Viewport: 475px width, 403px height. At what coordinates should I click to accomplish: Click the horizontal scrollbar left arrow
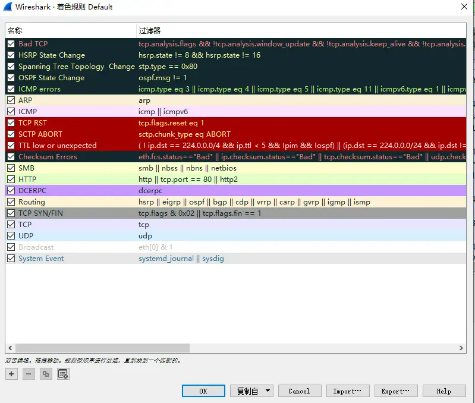(10, 348)
